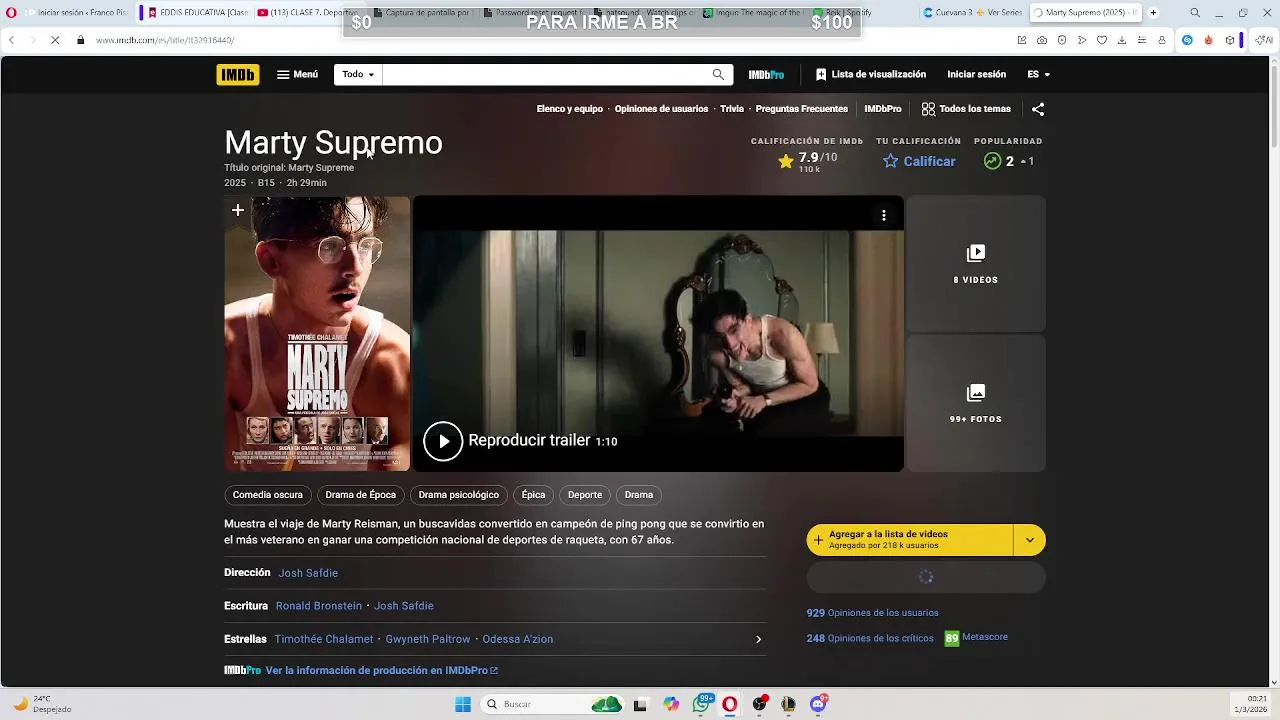The width and height of the screenshot is (1280, 720).
Task: Select the Deporte genre chip
Action: coord(585,495)
